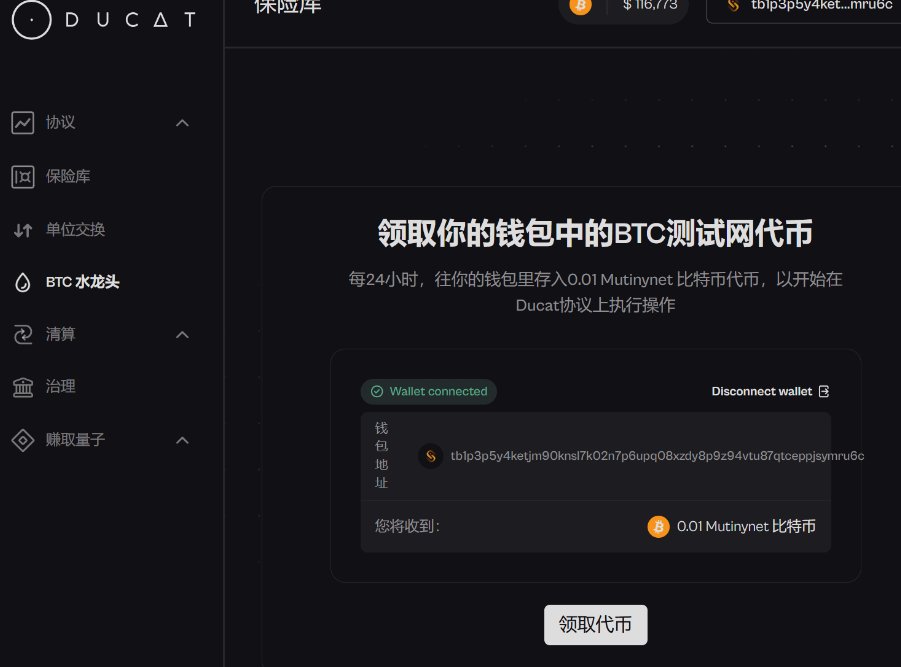Click the 保险库 page title in header
Screen dimensions: 901x667
click(288, 7)
